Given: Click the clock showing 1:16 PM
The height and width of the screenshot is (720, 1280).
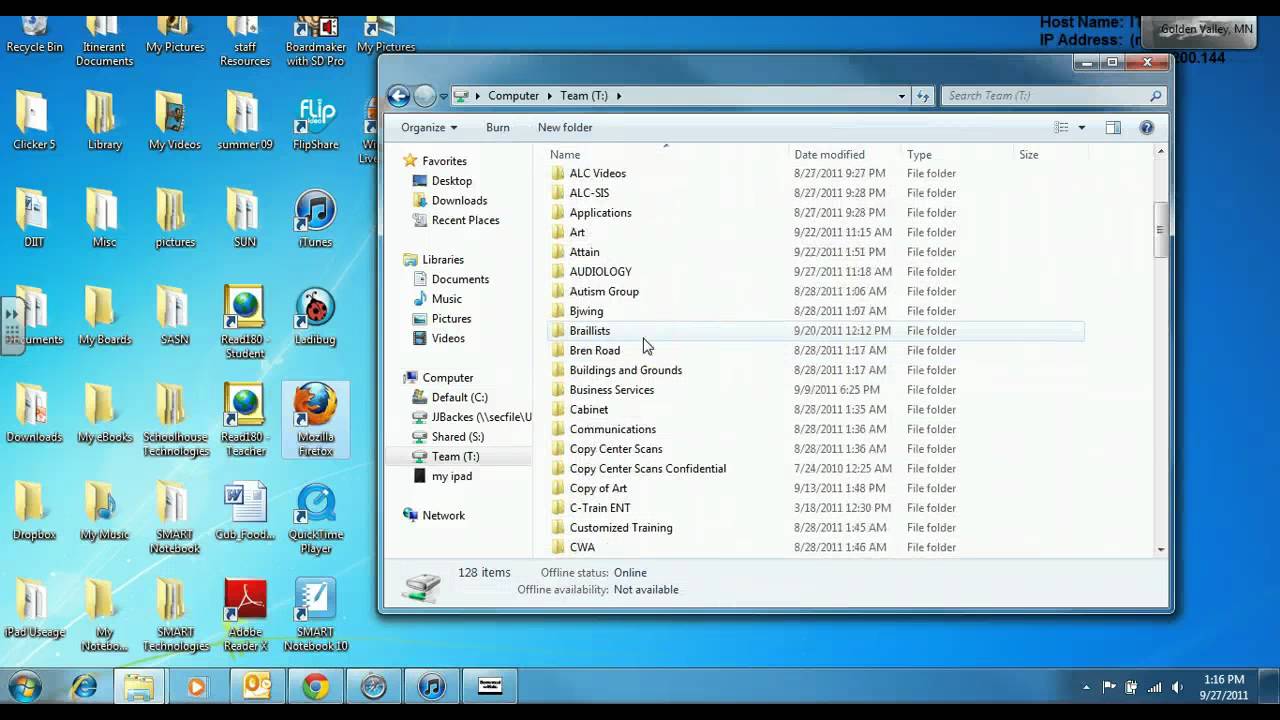Looking at the screenshot, I should [1223, 680].
